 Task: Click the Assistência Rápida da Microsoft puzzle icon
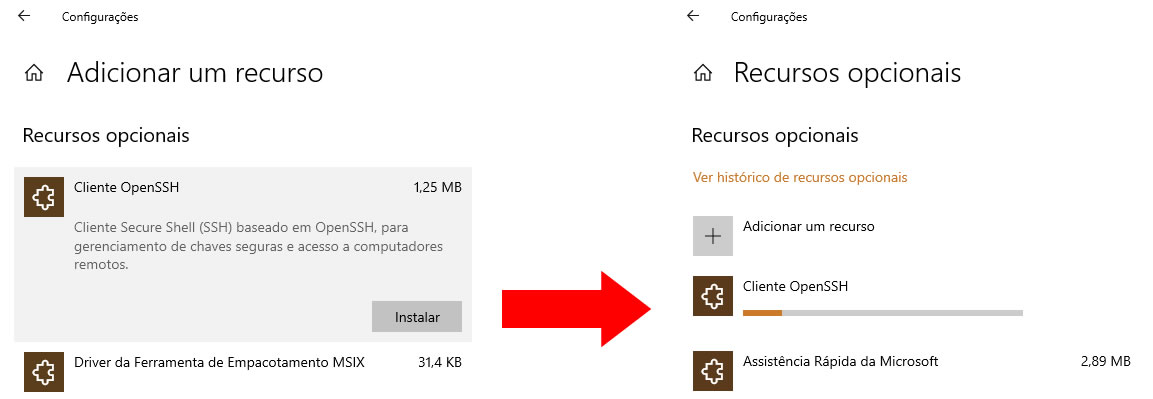713,371
